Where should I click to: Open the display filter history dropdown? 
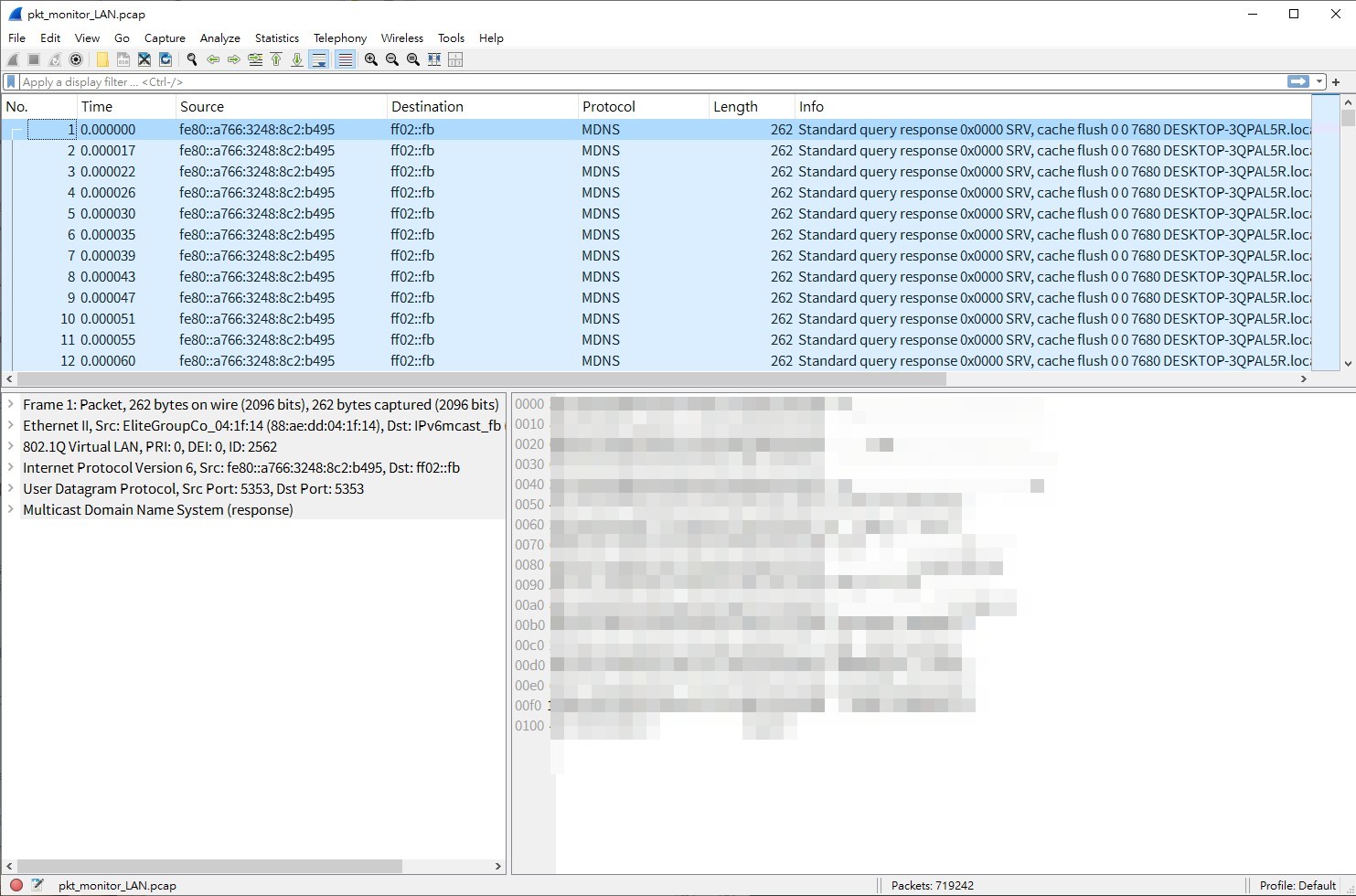(x=1319, y=81)
